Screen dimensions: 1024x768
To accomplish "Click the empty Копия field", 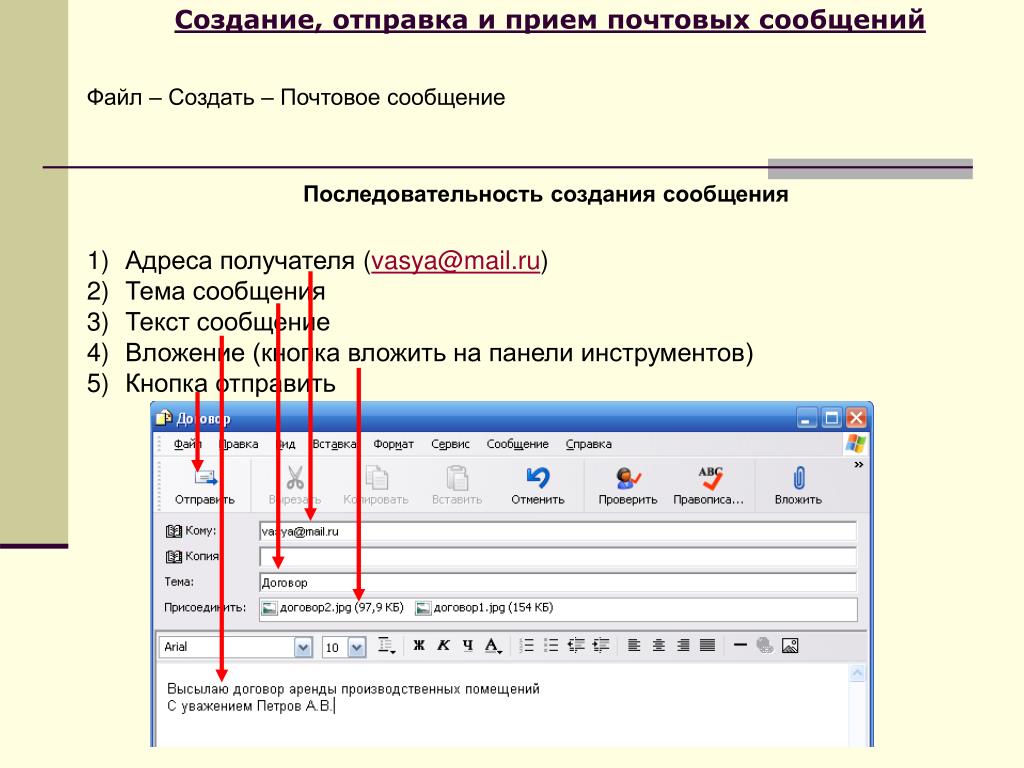I will tap(558, 556).
